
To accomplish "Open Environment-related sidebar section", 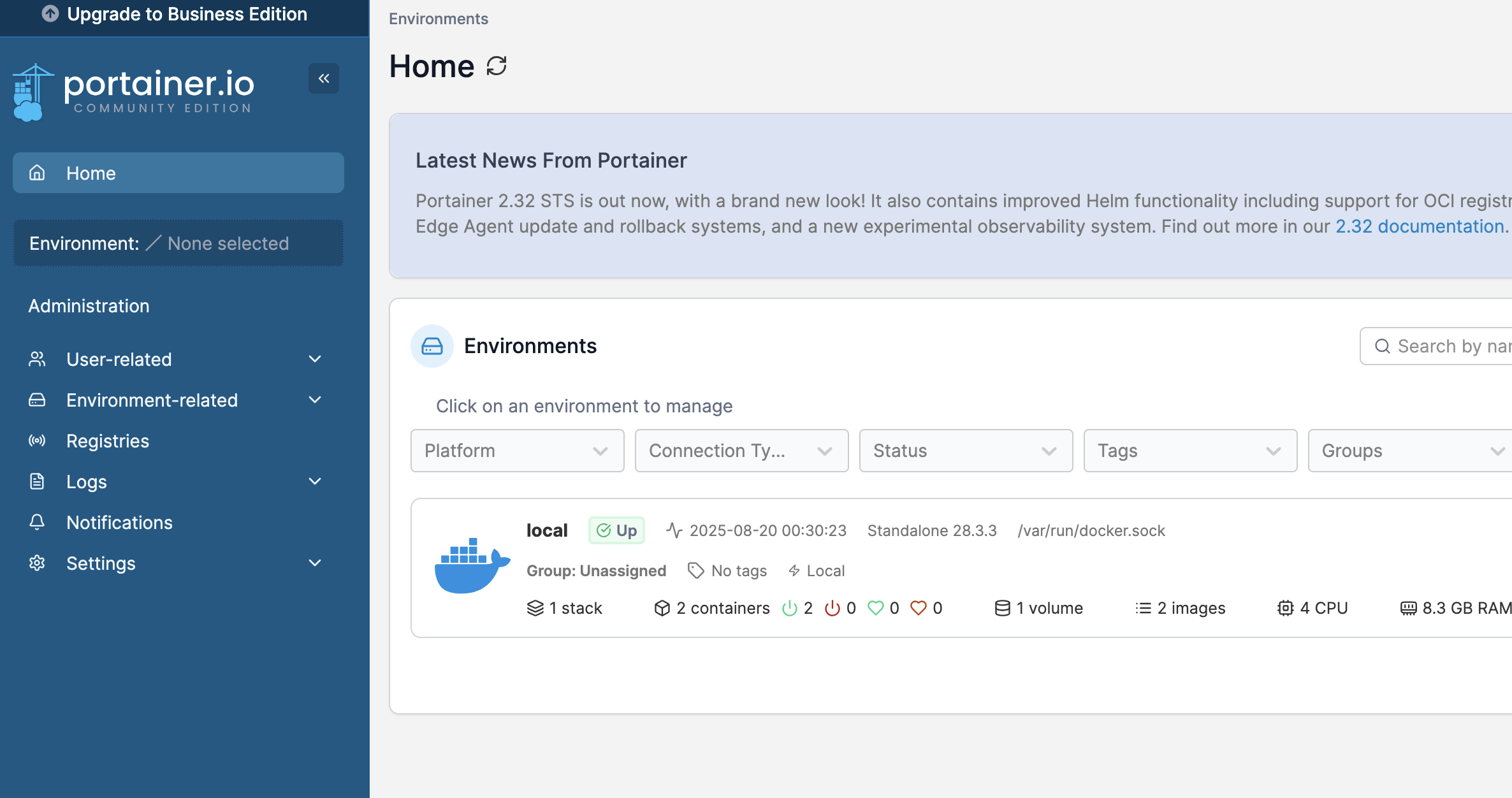I will point(178,400).
